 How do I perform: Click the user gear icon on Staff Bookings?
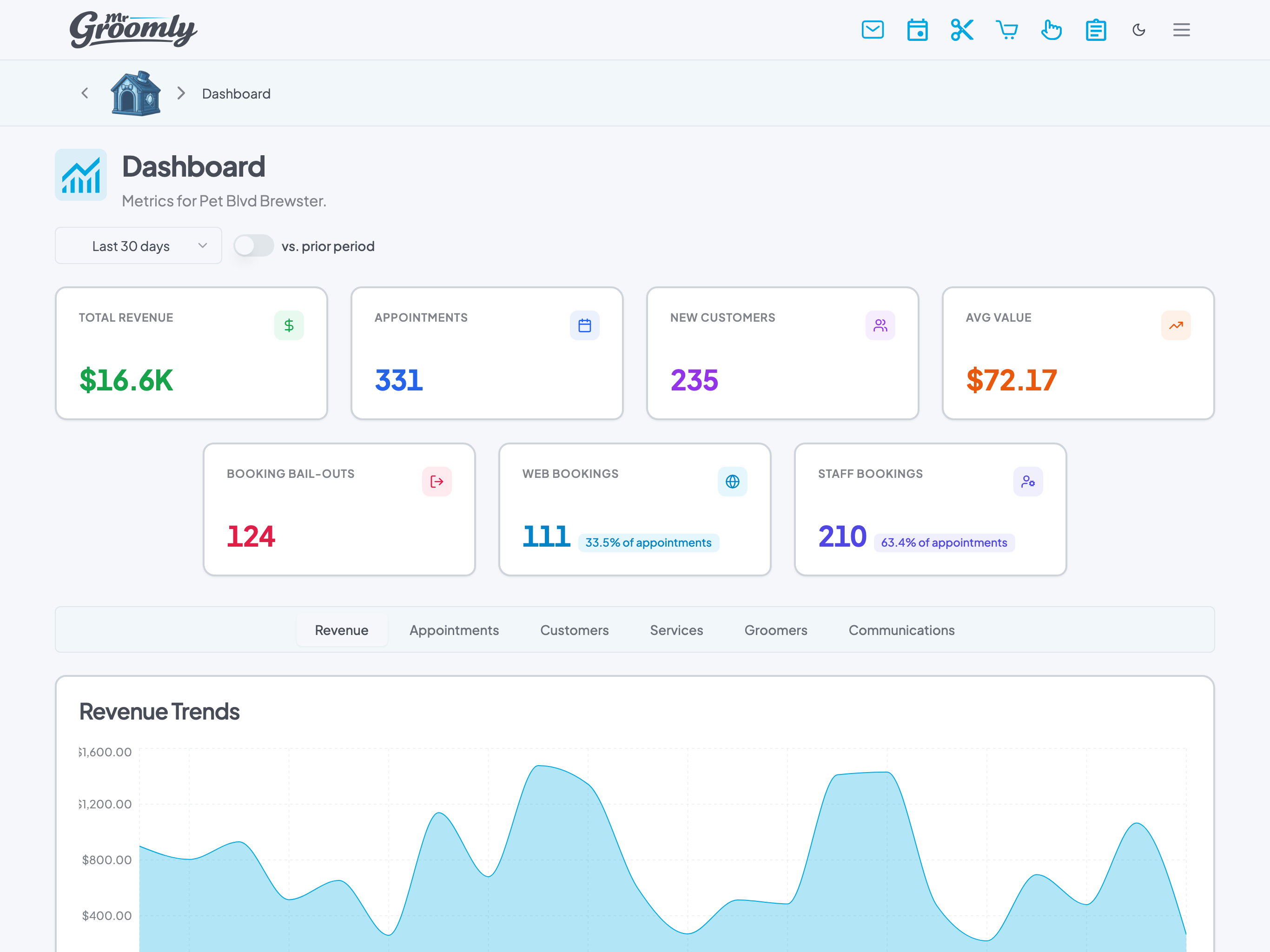(x=1028, y=481)
